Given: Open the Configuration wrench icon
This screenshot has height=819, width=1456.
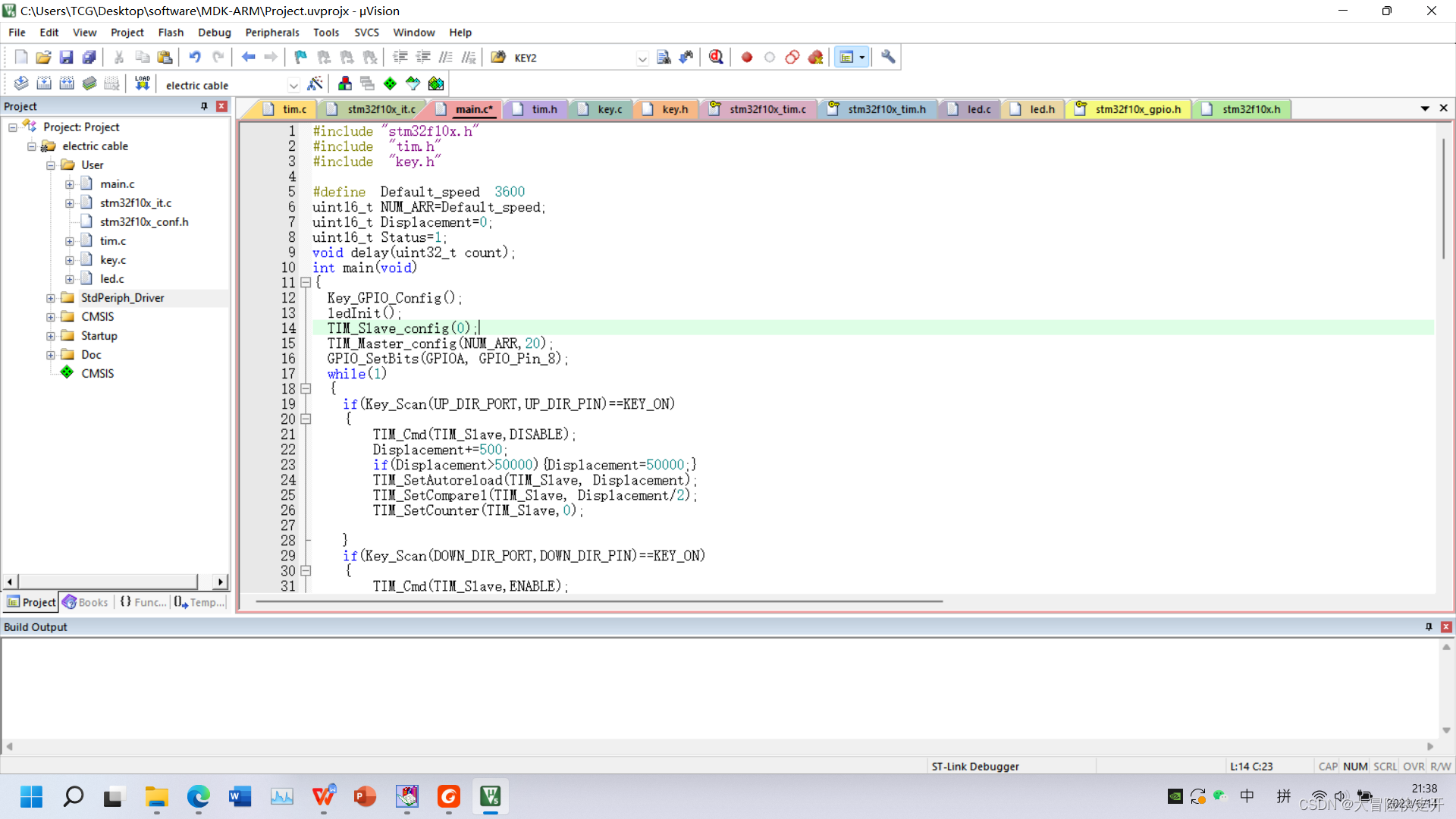Looking at the screenshot, I should point(888,57).
